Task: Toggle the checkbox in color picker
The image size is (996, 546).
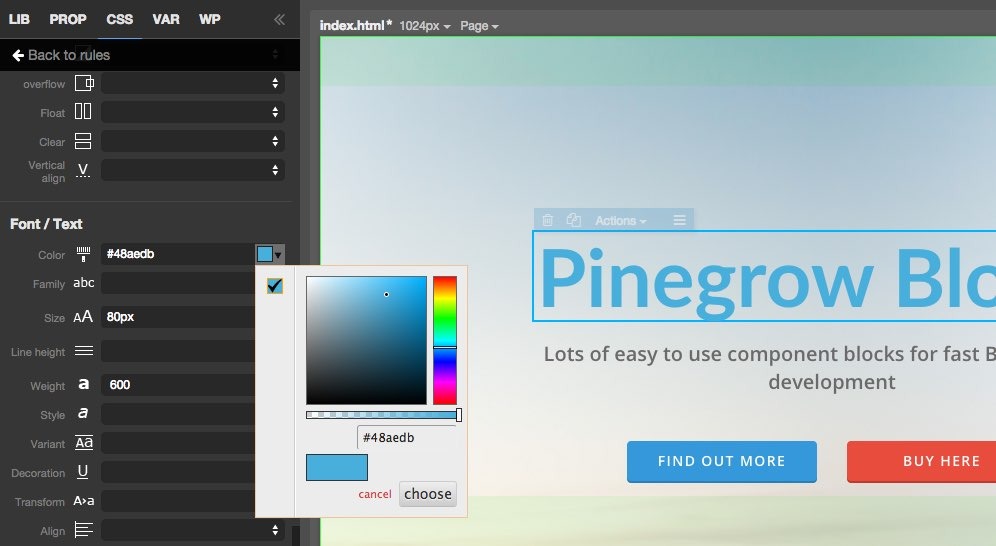Action: pyautogui.click(x=275, y=286)
